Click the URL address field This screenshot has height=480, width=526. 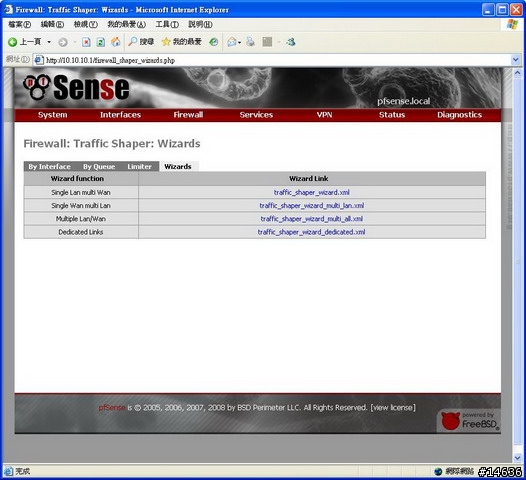point(277,60)
